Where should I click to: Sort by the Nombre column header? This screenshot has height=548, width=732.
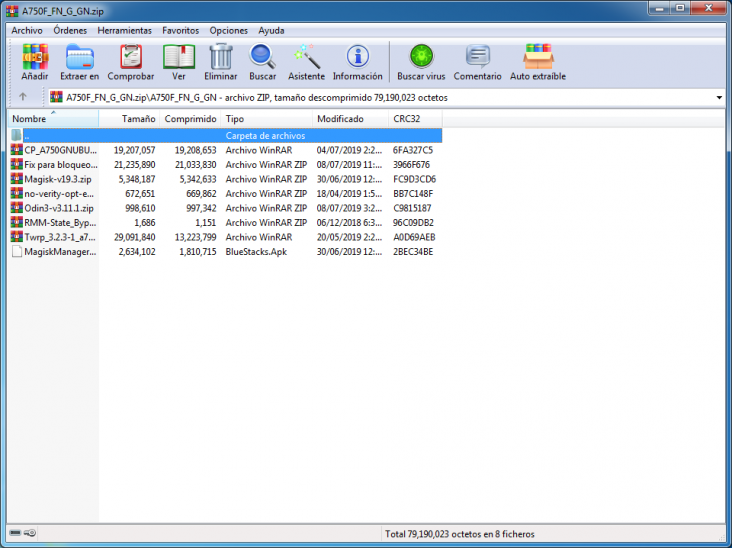[53, 119]
